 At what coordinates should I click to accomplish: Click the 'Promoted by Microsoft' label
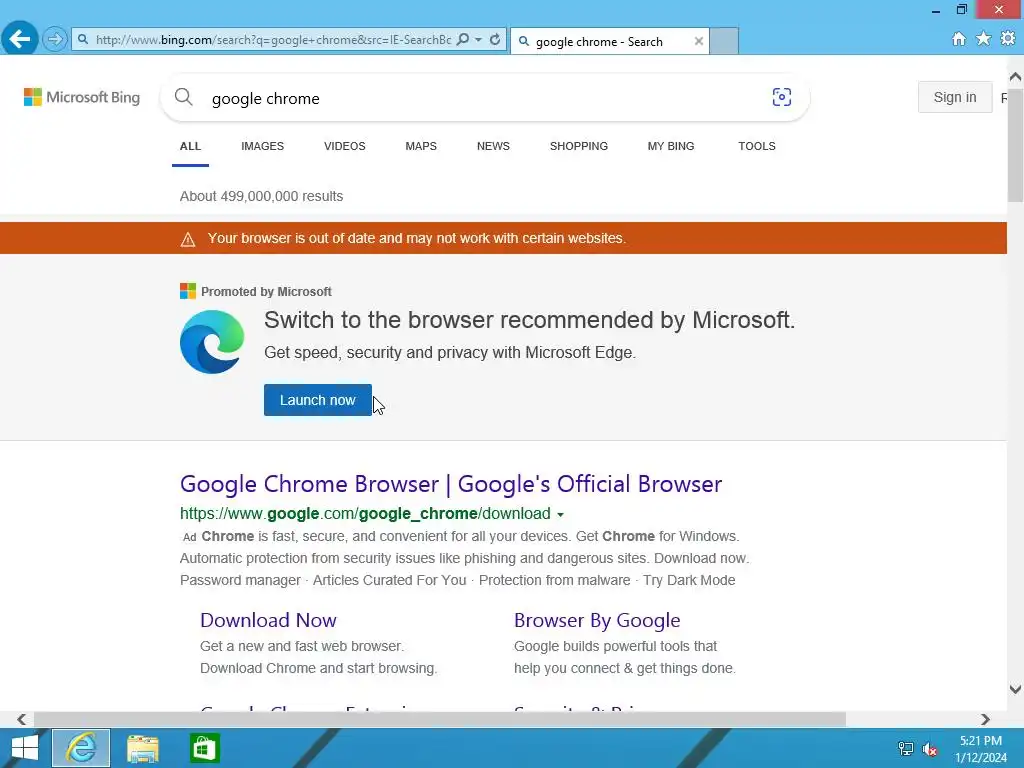[x=266, y=292]
